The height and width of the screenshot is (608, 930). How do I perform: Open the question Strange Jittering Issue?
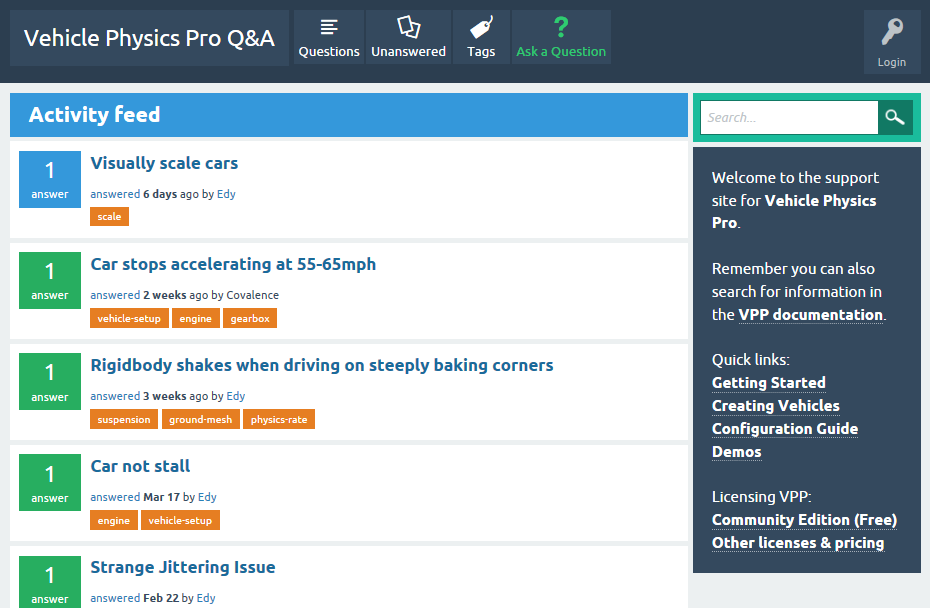click(x=182, y=566)
